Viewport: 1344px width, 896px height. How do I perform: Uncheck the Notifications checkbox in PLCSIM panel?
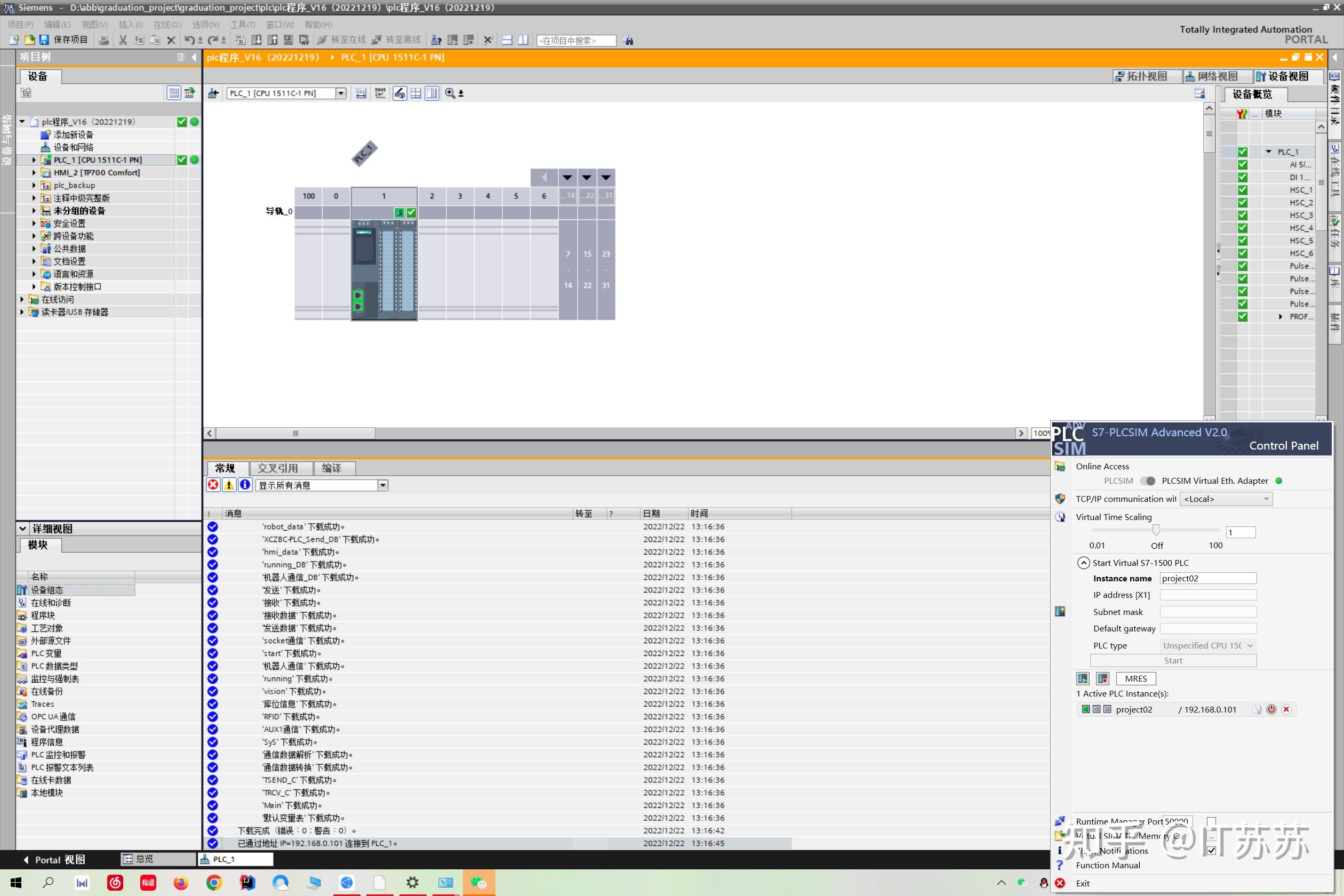pyautogui.click(x=1211, y=850)
